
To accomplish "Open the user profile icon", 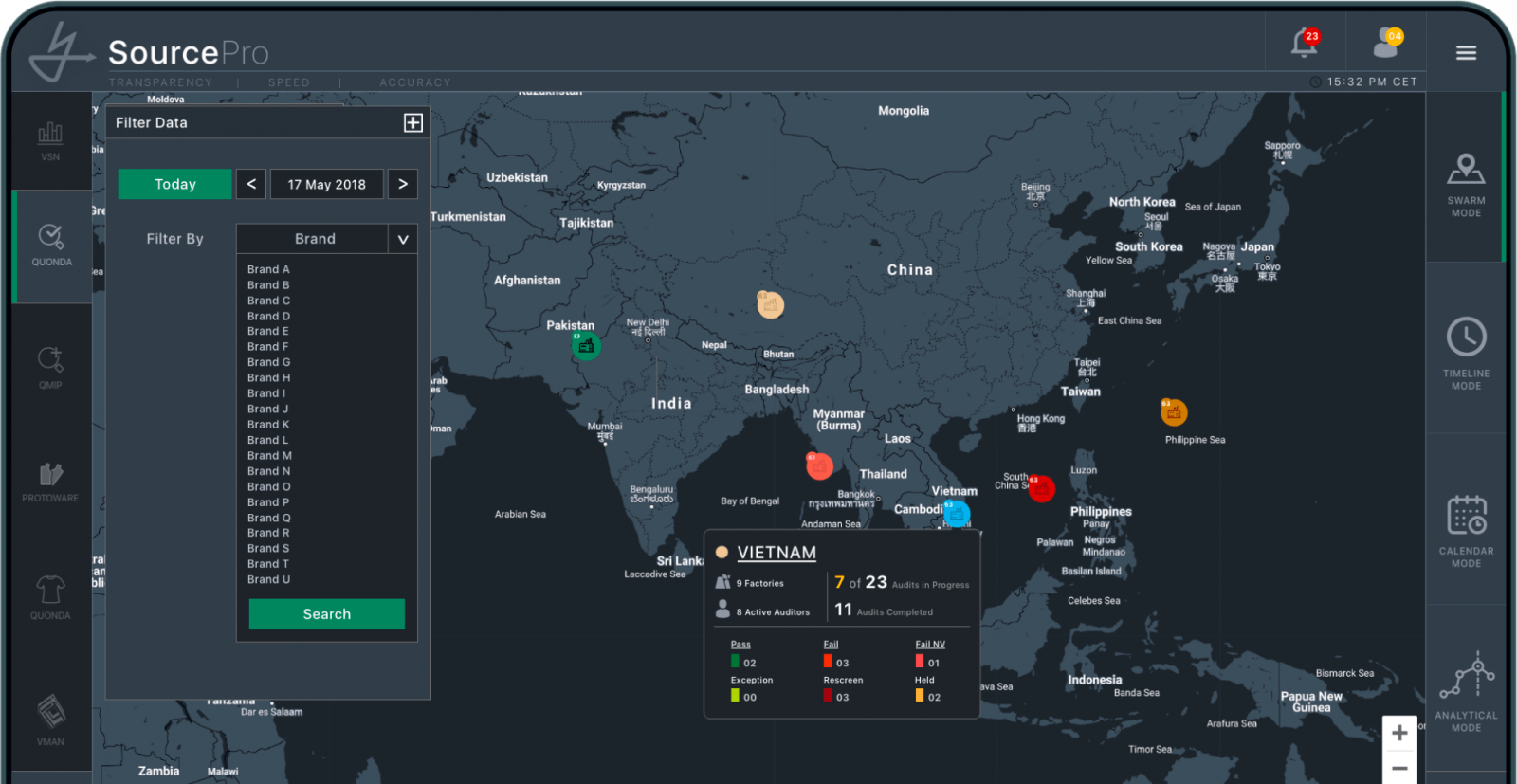I will (1386, 44).
